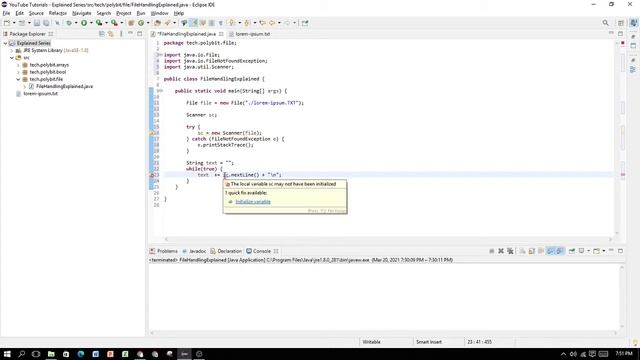Click the Package Explorer view menu icon
640x360 pixels.
(x=121, y=34)
